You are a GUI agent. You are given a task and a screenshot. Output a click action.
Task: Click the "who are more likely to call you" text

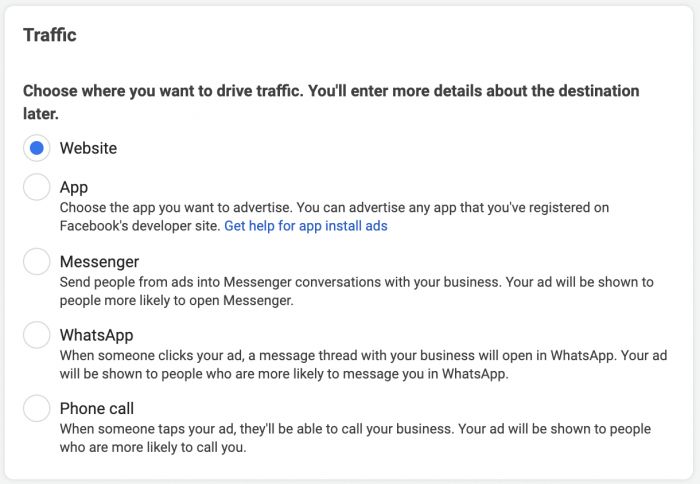coord(152,447)
